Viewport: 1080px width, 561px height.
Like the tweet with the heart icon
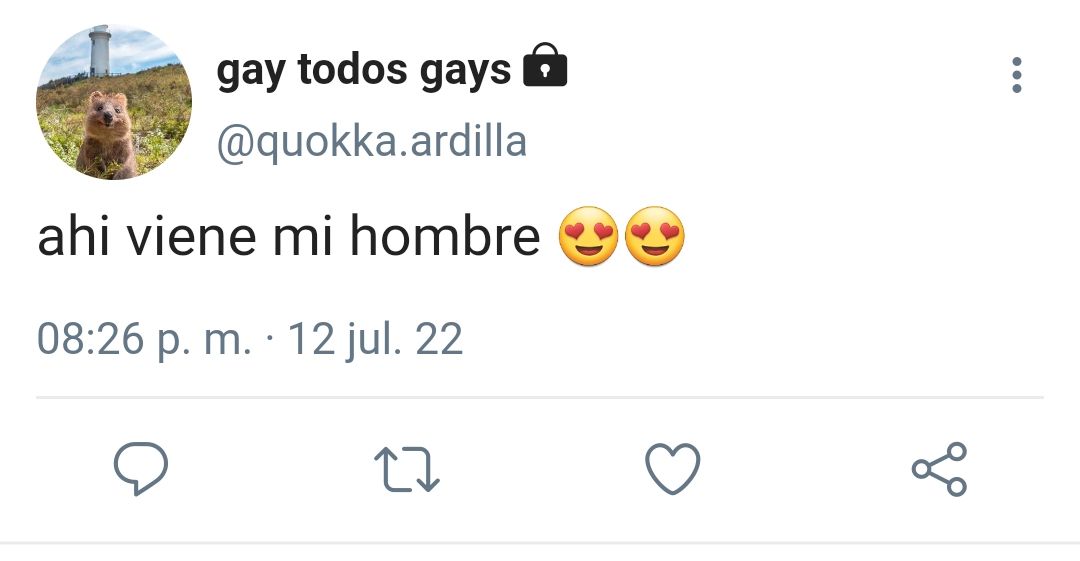[672, 469]
